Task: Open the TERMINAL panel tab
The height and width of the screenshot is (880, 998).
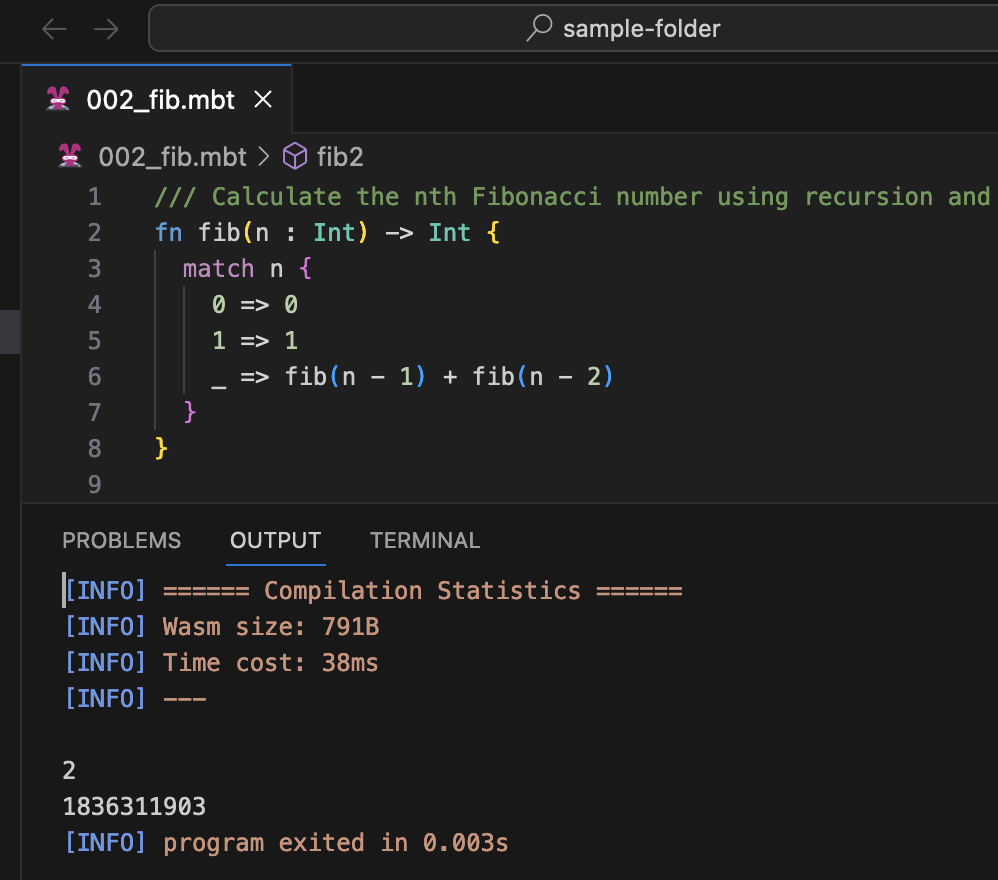Action: (425, 541)
